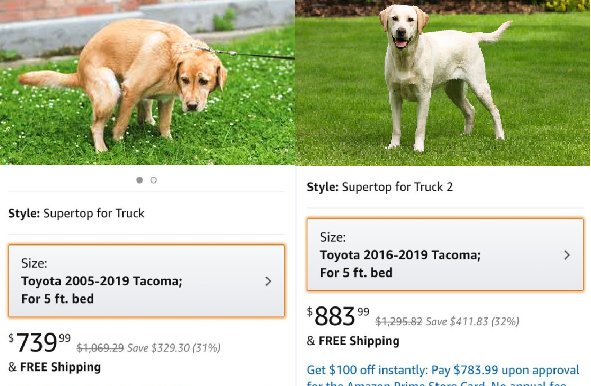
Task: Click the Style: Supertop for Truck 2 label
Action: pyautogui.click(x=380, y=187)
